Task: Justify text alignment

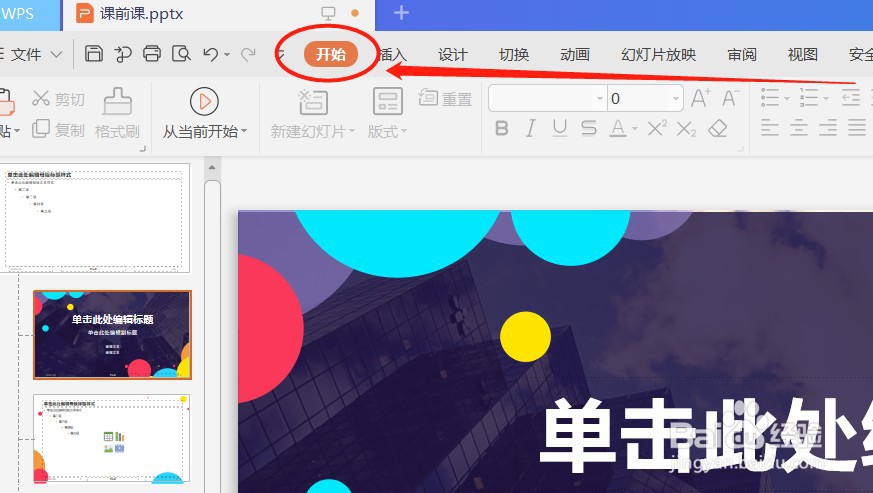Action: pos(857,129)
